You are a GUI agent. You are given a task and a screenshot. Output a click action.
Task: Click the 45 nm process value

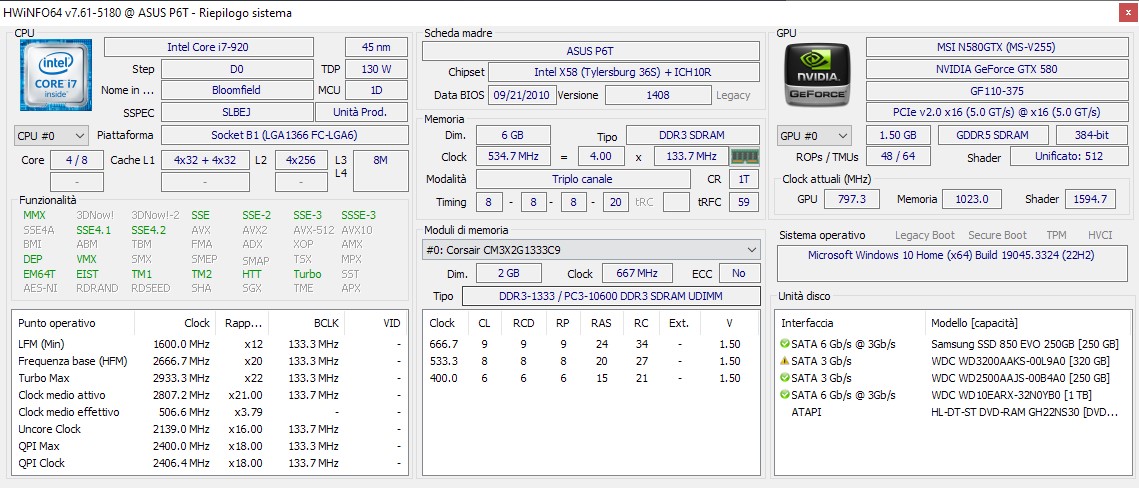click(376, 47)
